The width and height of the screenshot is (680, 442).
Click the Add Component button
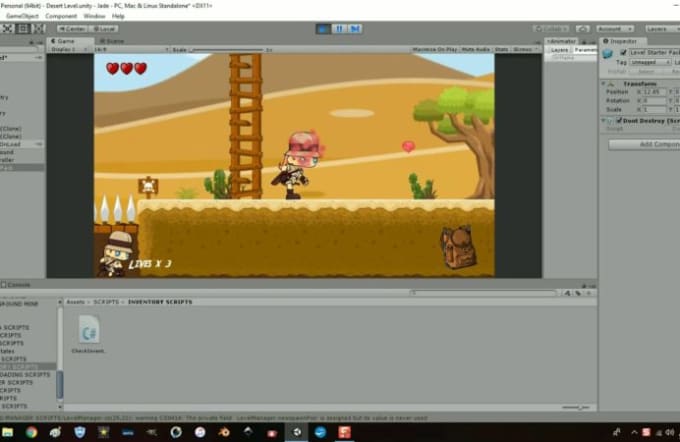pos(644,144)
